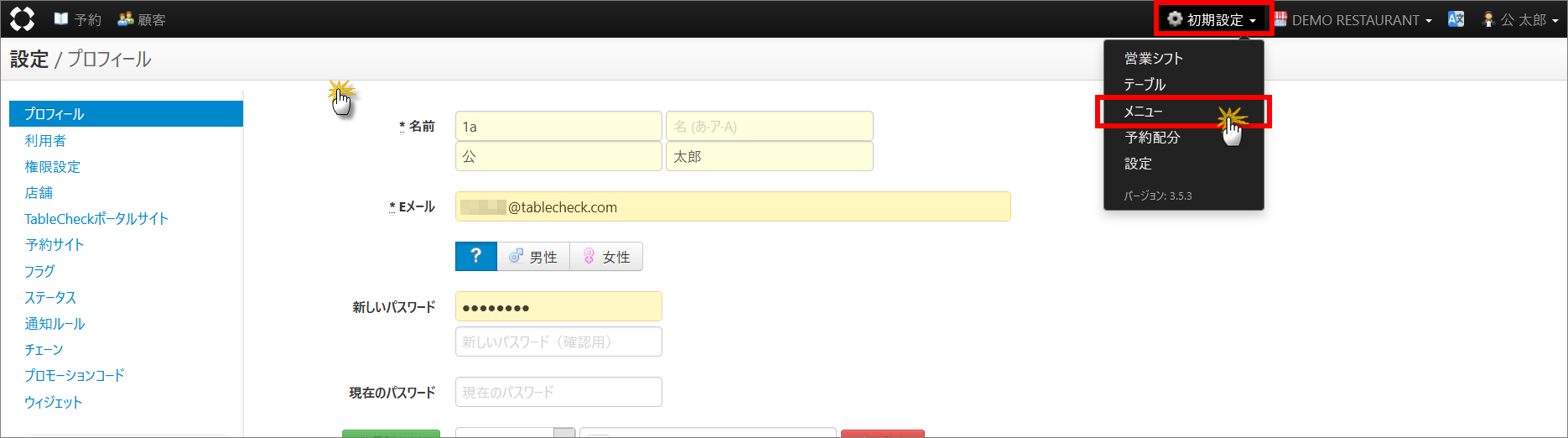This screenshot has width=1568, height=438.
Task: Choose テーブル from the dropdown menu
Action: 1145,85
